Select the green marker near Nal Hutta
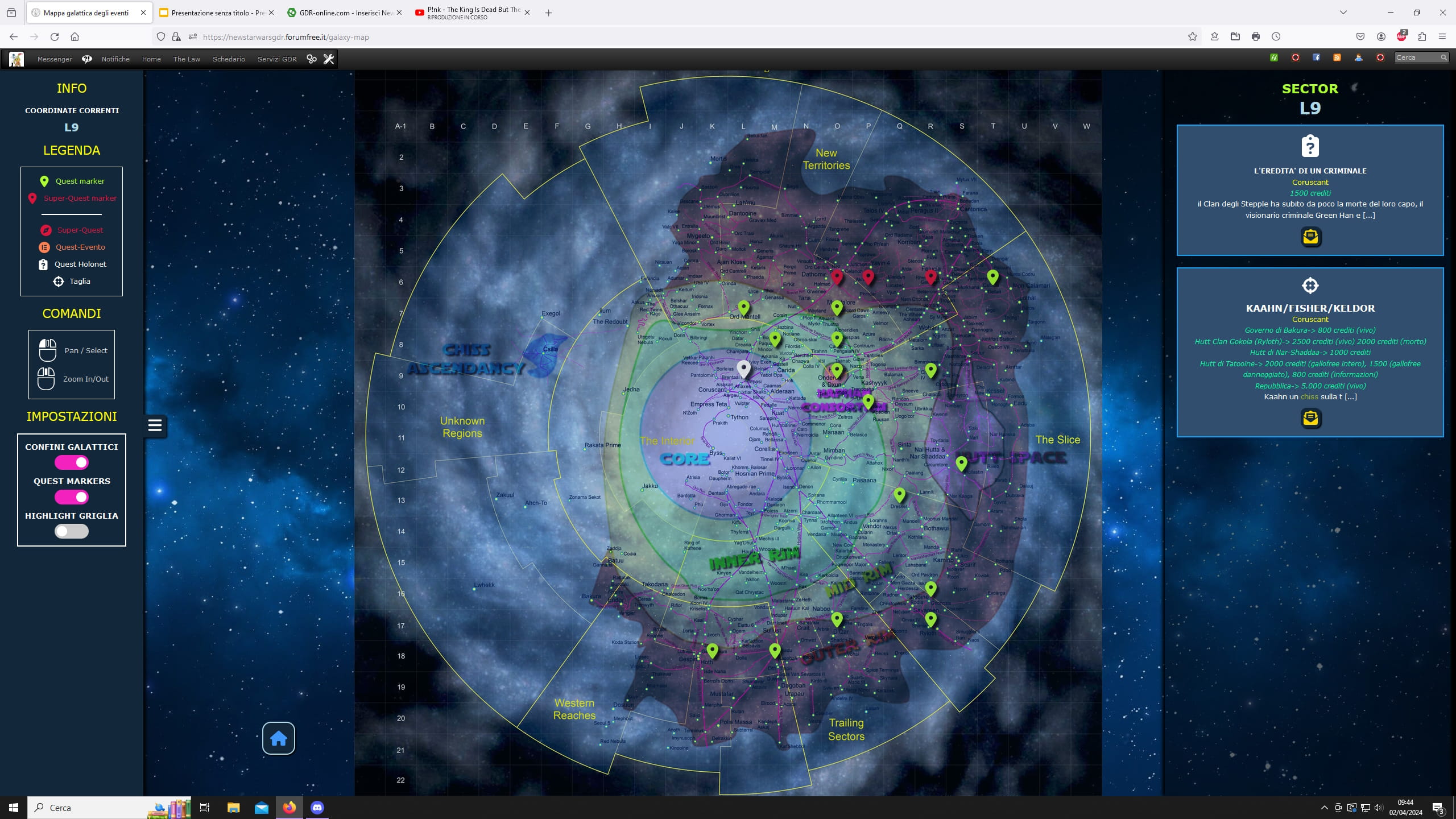Image resolution: width=1456 pixels, height=819 pixels. 962,464
